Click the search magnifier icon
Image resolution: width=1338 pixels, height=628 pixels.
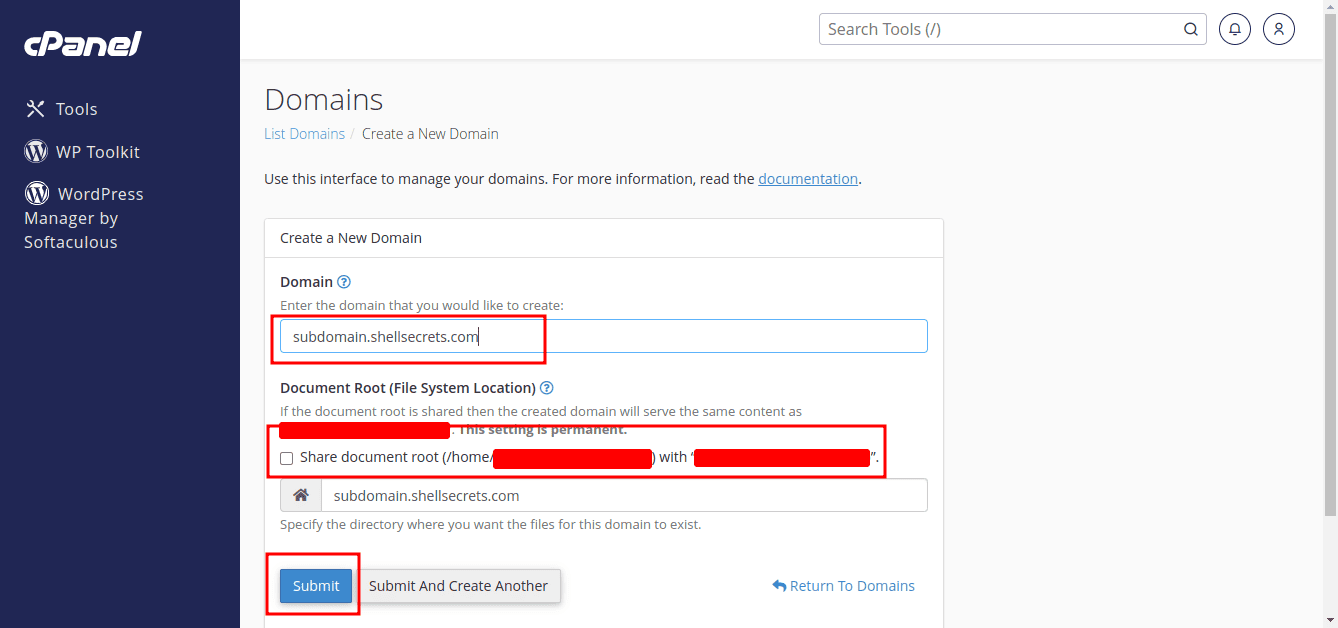(x=1191, y=29)
